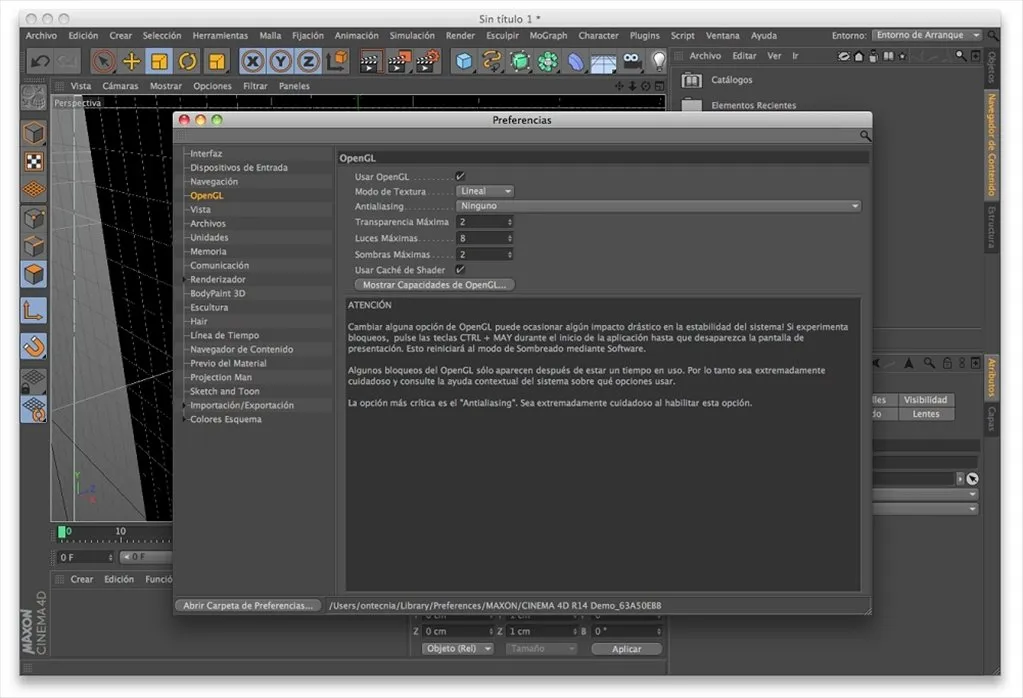Expand the Renderizador tree item
This screenshot has width=1023, height=698.
tap(185, 279)
